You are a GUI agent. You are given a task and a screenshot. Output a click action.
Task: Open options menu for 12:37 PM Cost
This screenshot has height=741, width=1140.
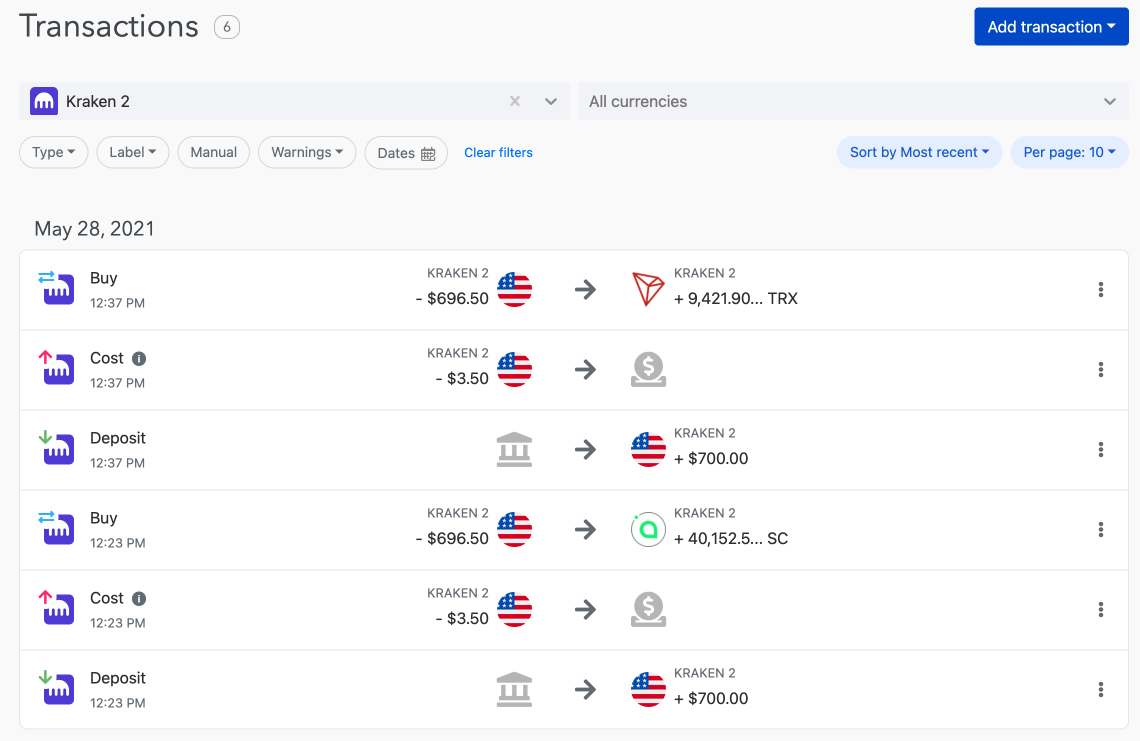tap(1101, 369)
